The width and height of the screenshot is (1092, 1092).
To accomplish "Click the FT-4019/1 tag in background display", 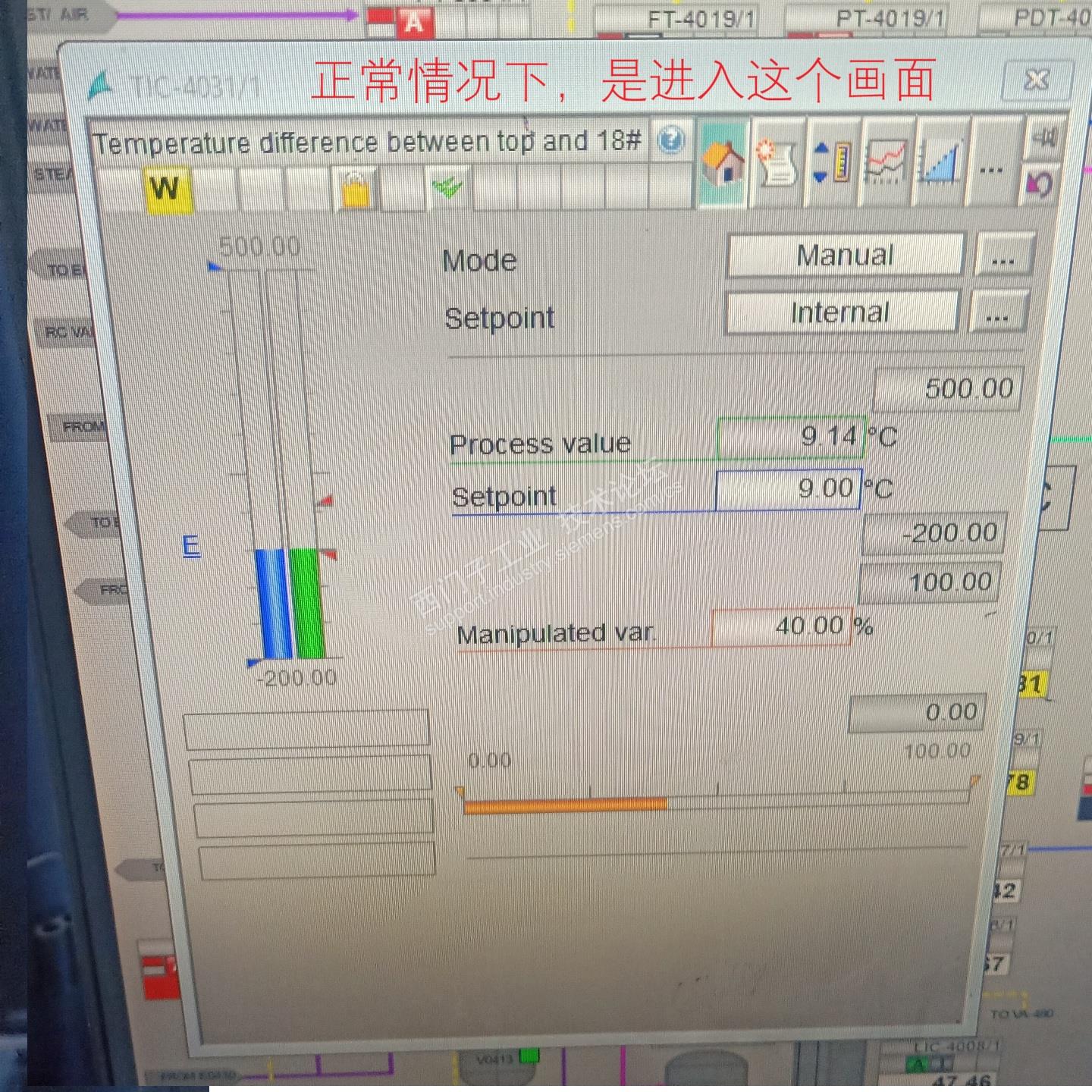I will click(x=701, y=19).
